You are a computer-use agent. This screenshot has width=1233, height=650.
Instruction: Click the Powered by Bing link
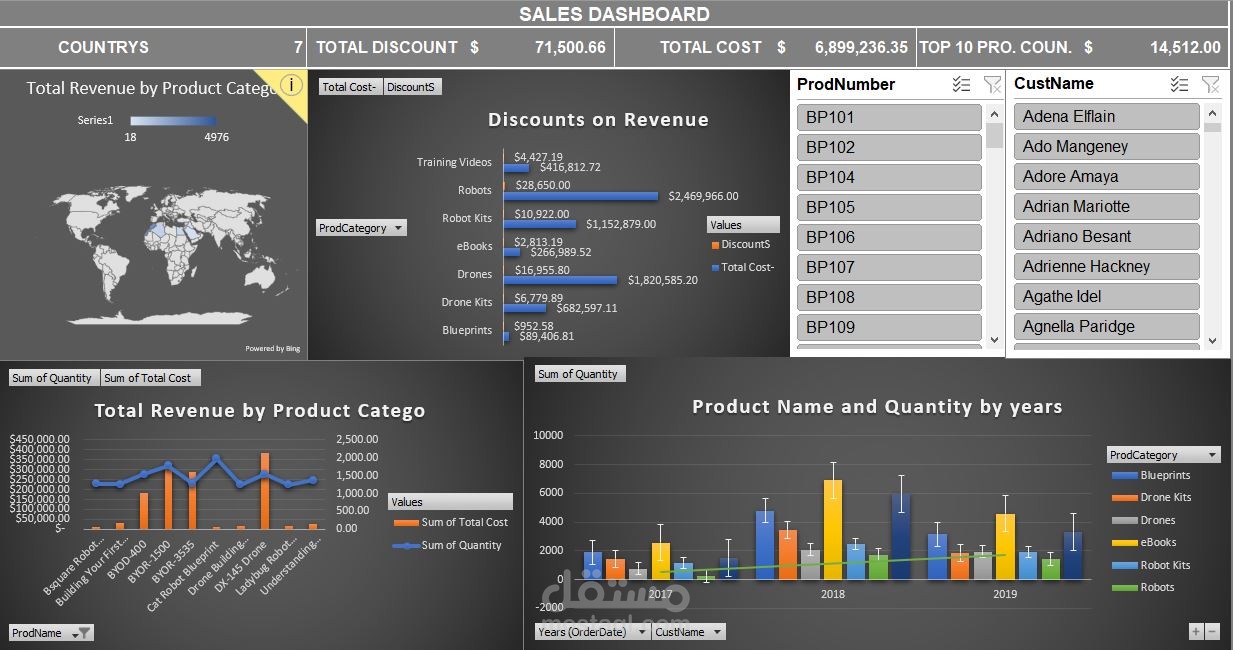click(271, 347)
